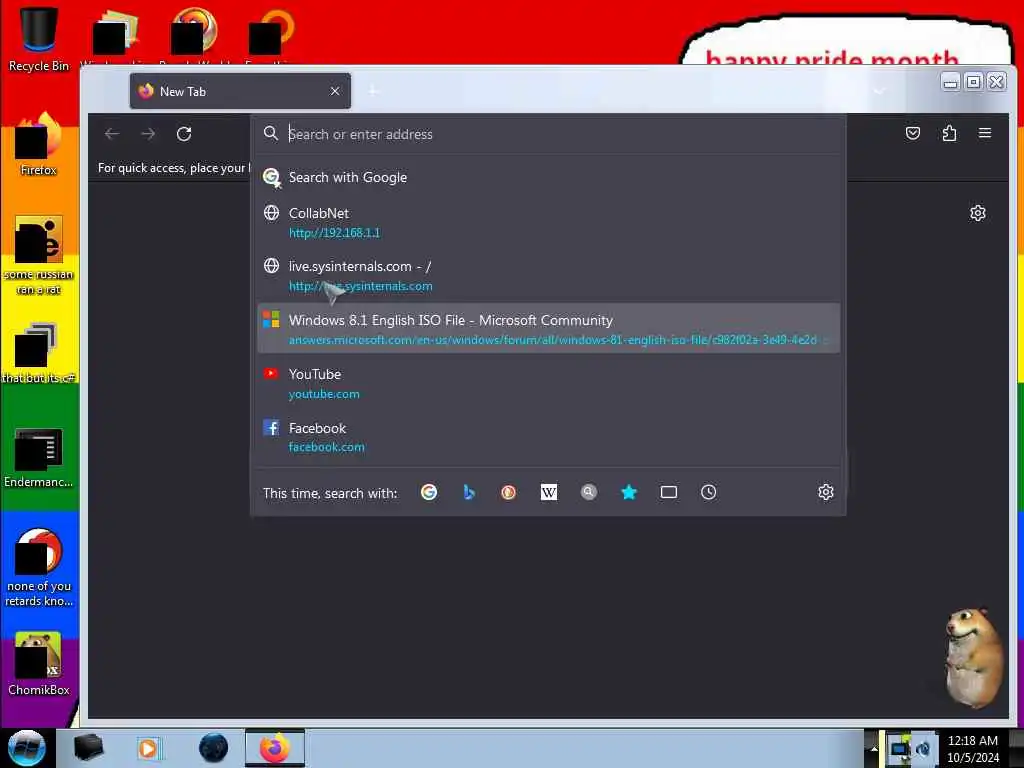This screenshot has height=768, width=1024.
Task: Open a new tab with plus button
Action: tap(373, 91)
